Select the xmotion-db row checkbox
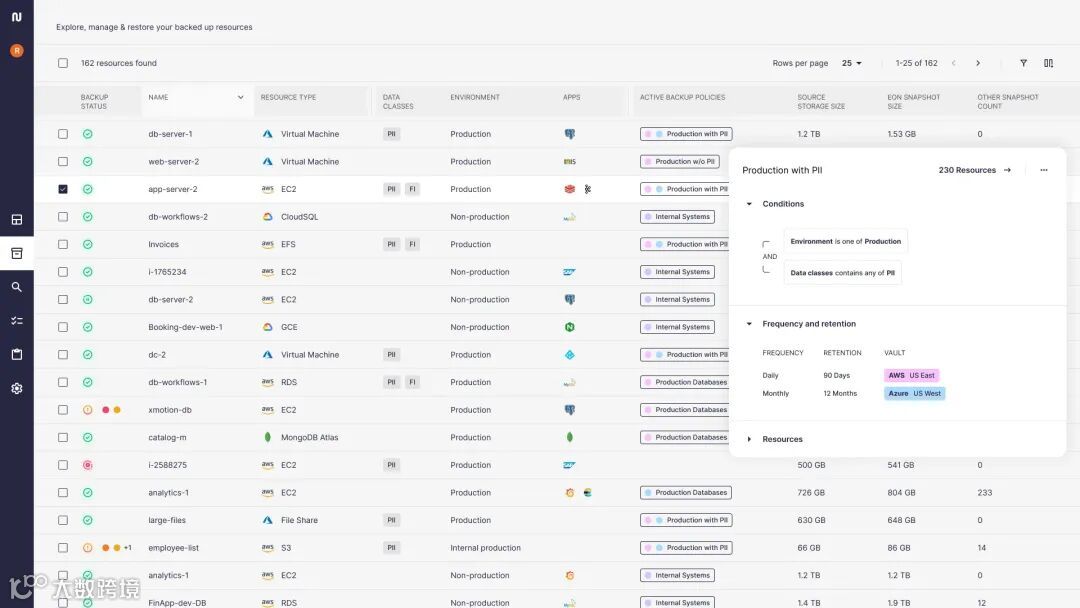The width and height of the screenshot is (1080, 608). pyautogui.click(x=63, y=410)
